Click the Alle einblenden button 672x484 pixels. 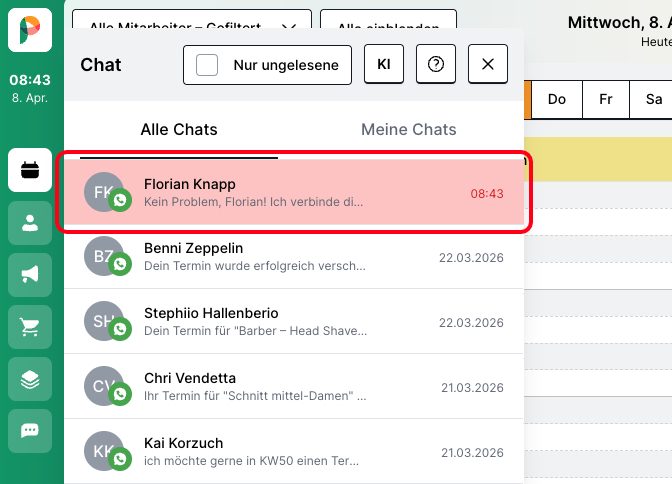(x=388, y=19)
